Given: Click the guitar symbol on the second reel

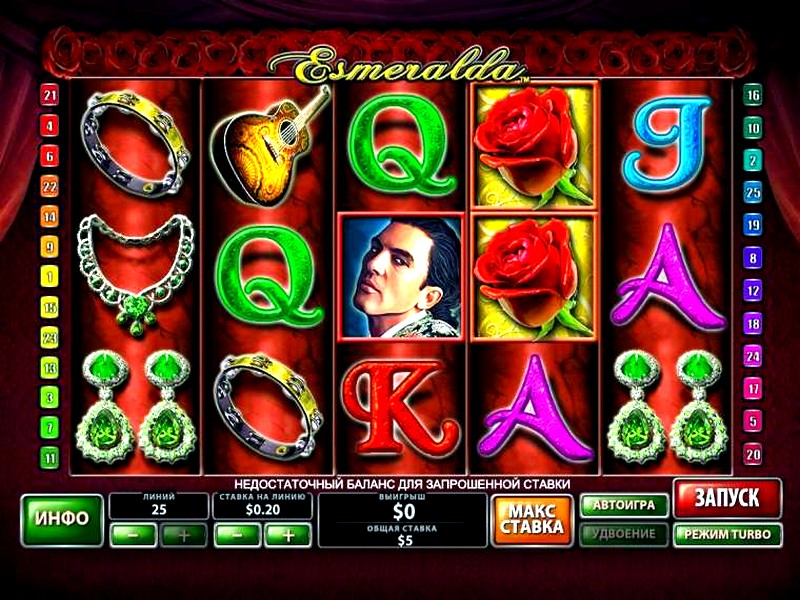Looking at the screenshot, I should [269, 146].
